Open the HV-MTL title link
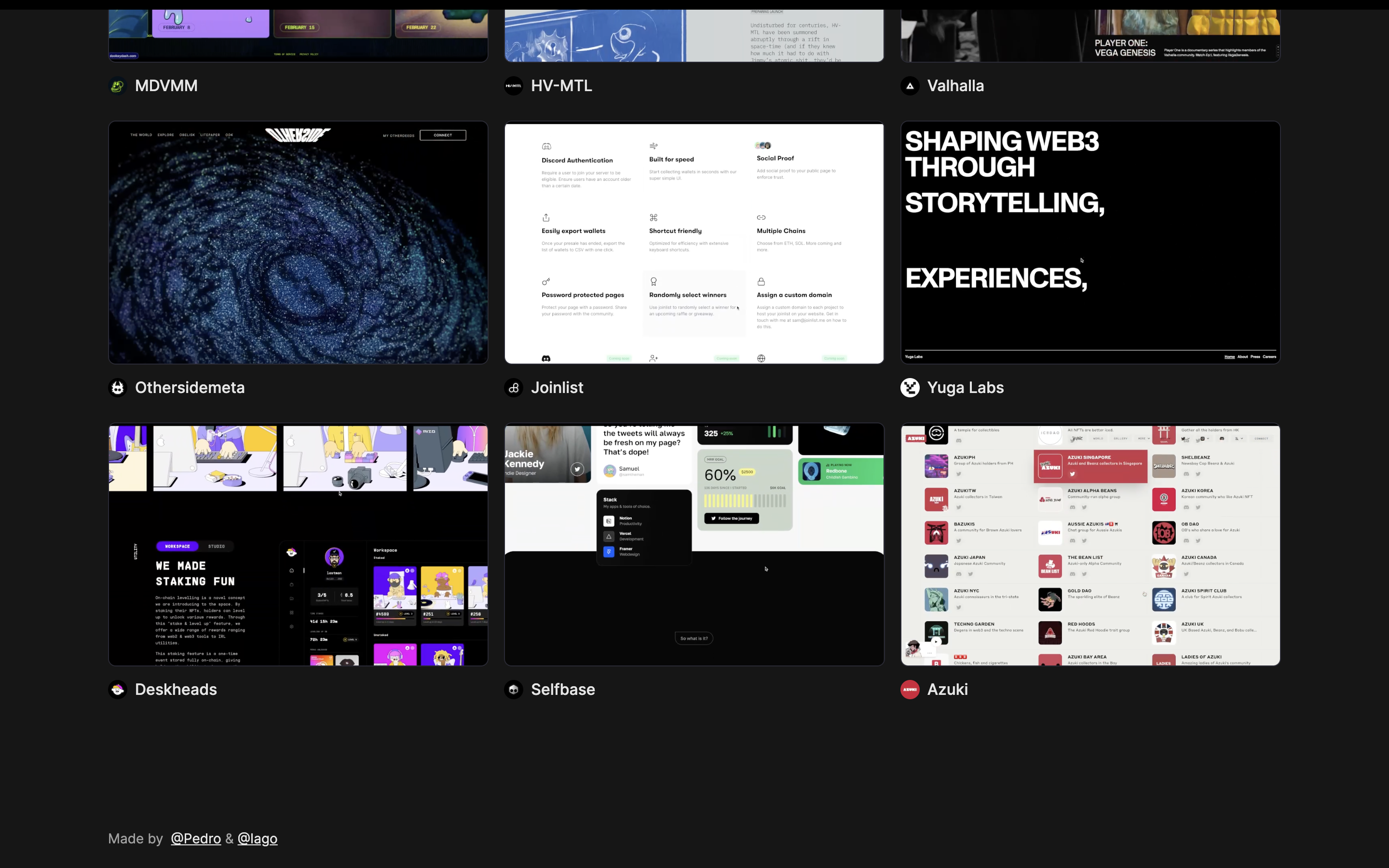Viewport: 1389px width, 868px height. (x=561, y=85)
